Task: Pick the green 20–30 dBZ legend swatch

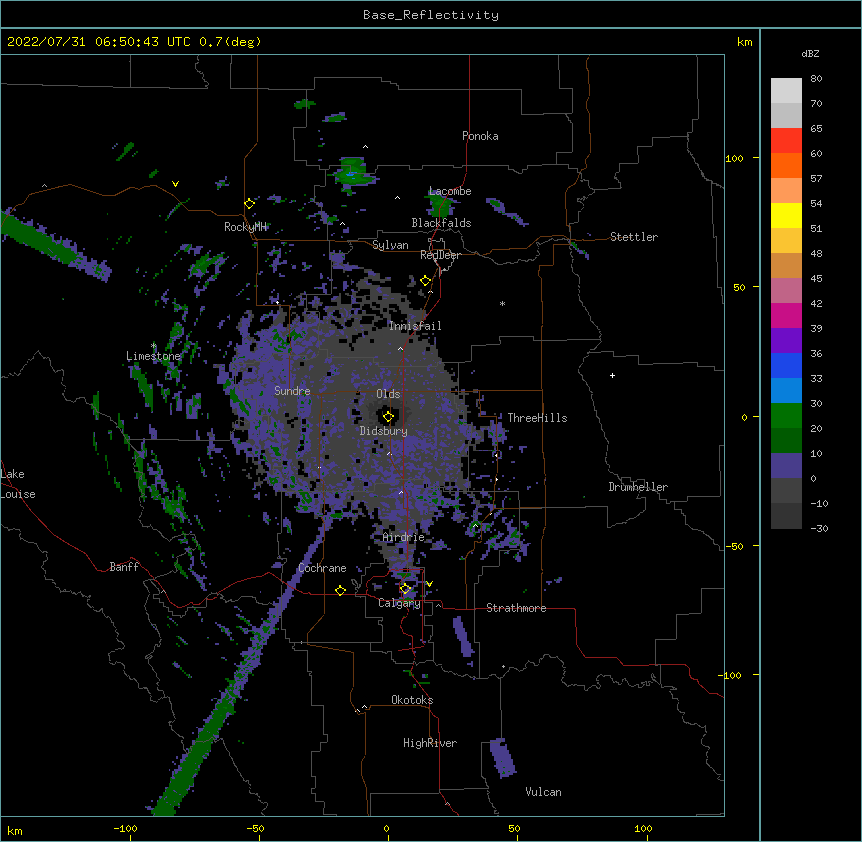Action: [786, 416]
